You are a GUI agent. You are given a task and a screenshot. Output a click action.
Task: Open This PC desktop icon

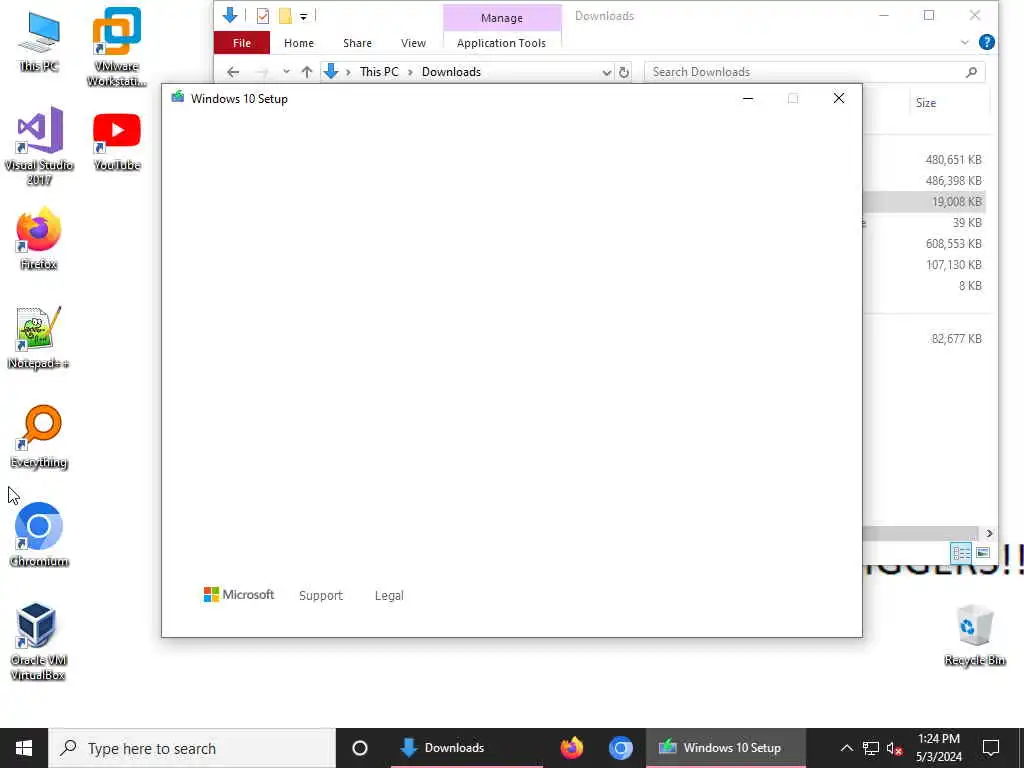click(x=39, y=40)
